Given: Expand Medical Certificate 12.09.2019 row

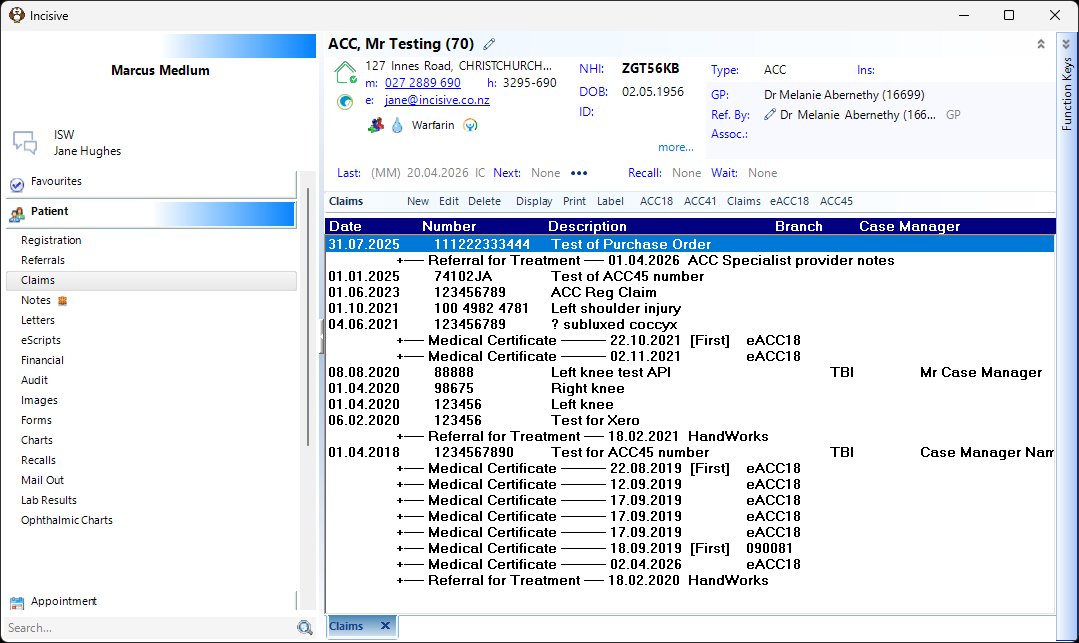Looking at the screenshot, I should coord(400,485).
